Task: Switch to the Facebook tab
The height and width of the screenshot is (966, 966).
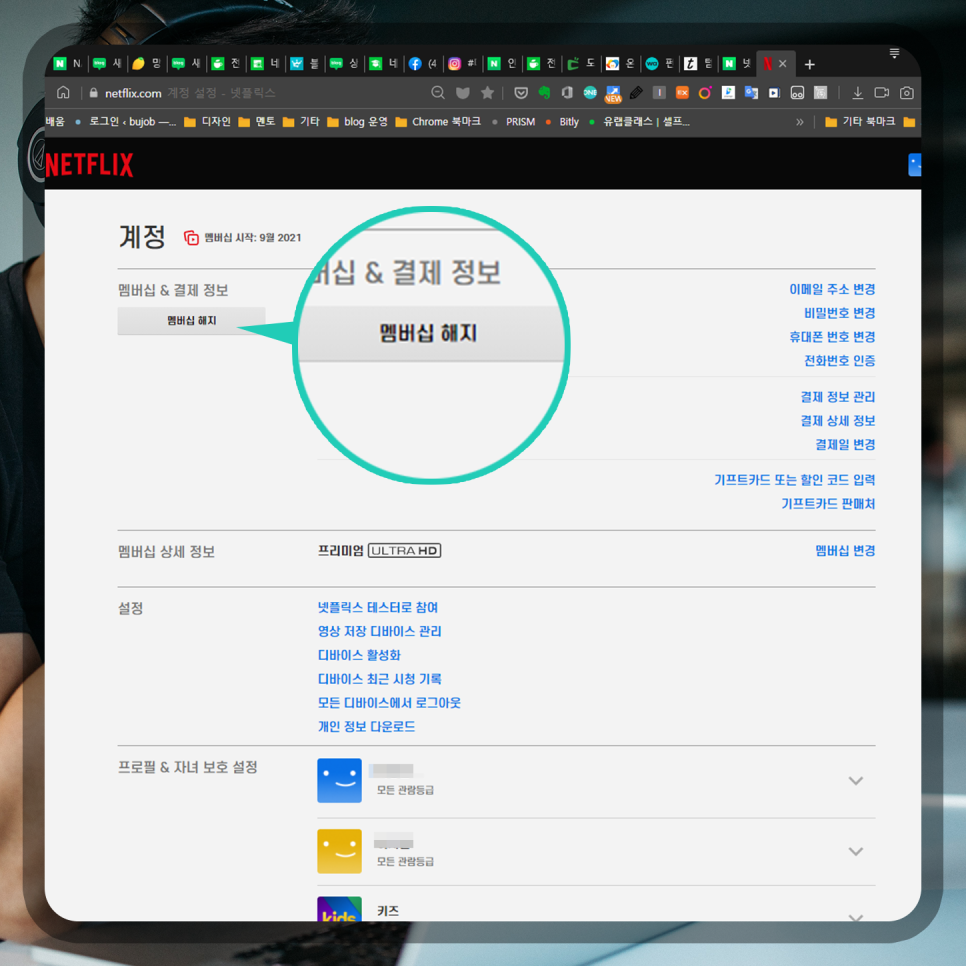Action: [424, 63]
